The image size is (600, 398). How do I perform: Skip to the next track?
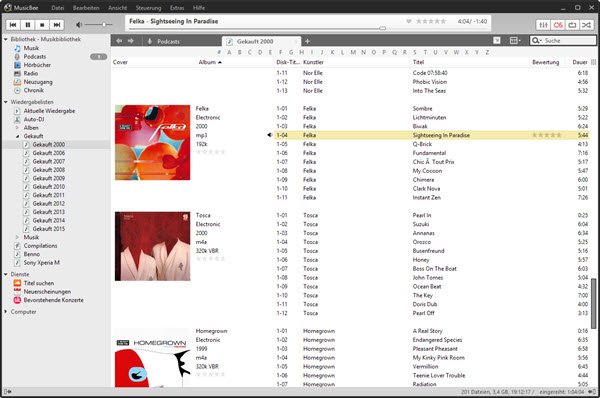[x=57, y=25]
